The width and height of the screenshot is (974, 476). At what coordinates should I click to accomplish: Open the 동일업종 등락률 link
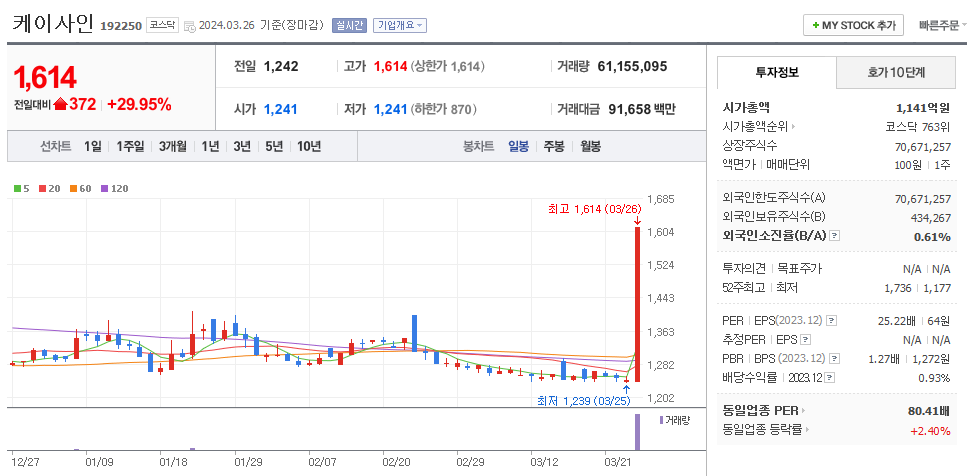pyautogui.click(x=765, y=429)
